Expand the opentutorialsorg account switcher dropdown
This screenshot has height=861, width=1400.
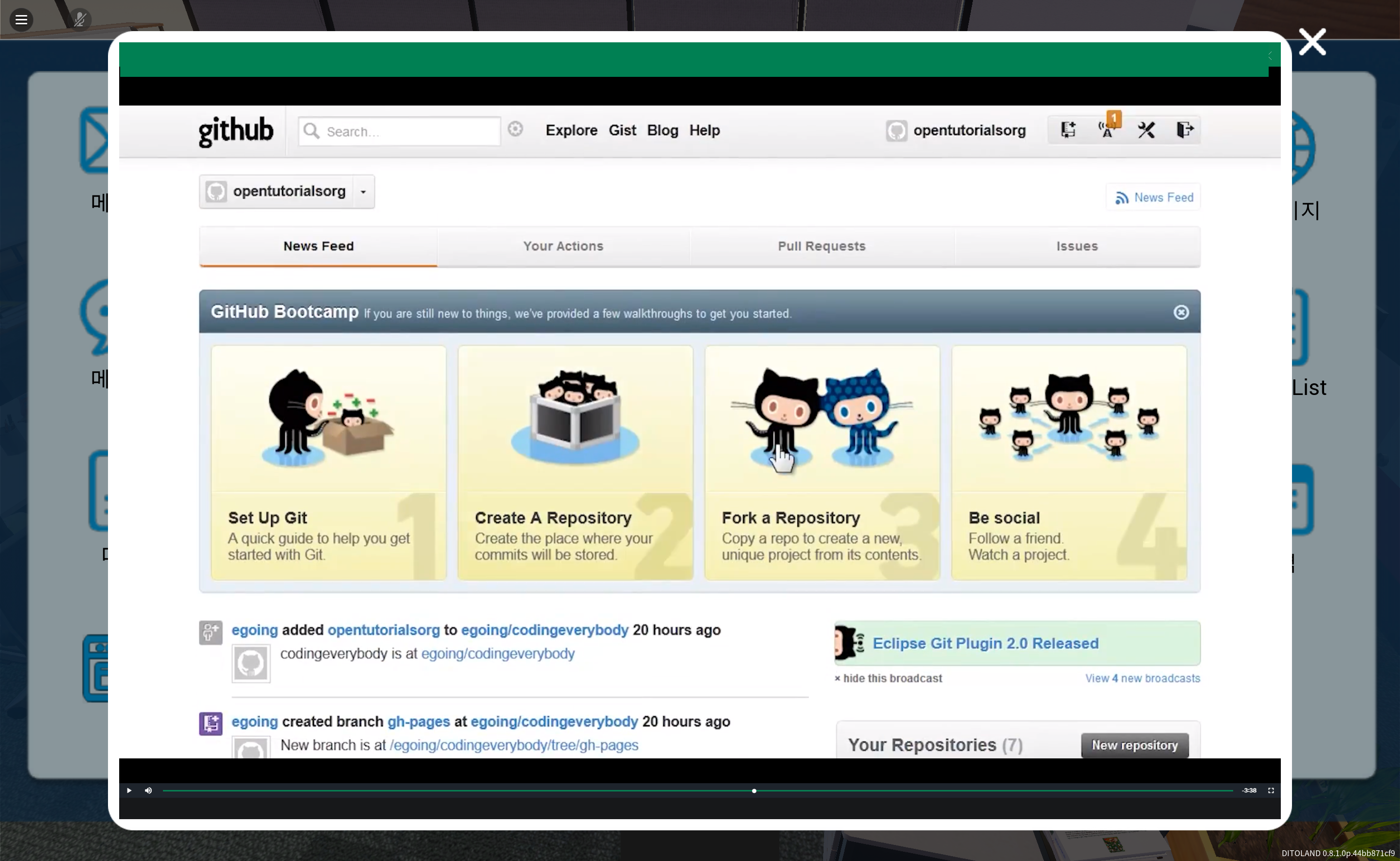(x=363, y=192)
